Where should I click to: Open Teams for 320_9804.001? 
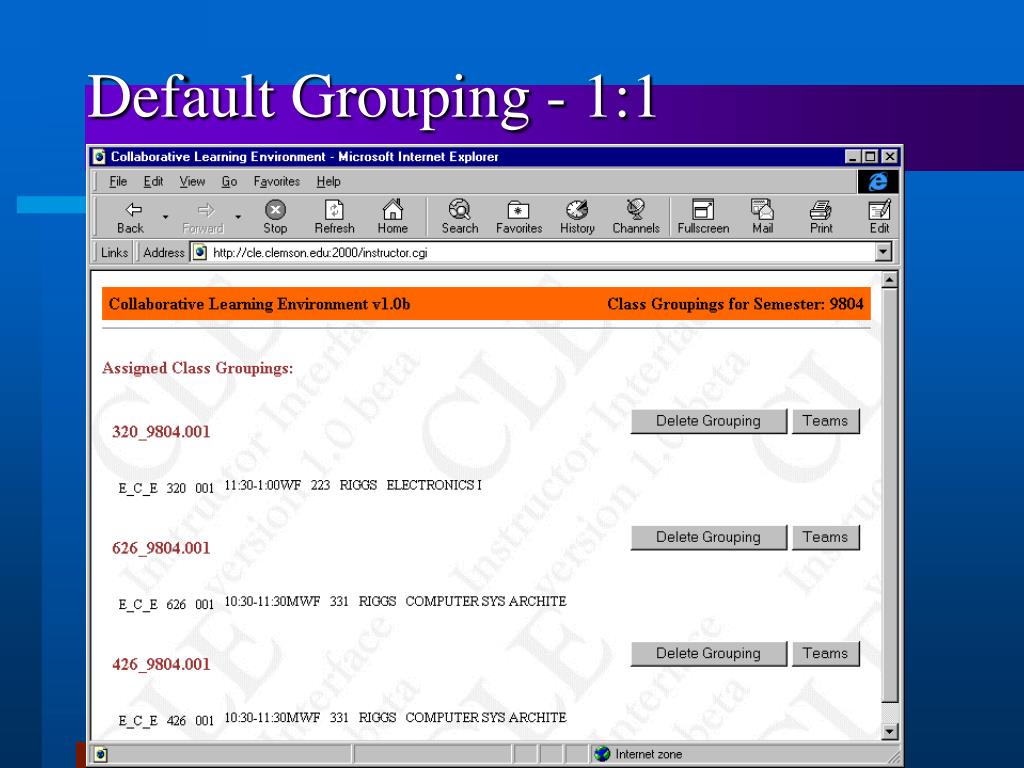coord(825,421)
